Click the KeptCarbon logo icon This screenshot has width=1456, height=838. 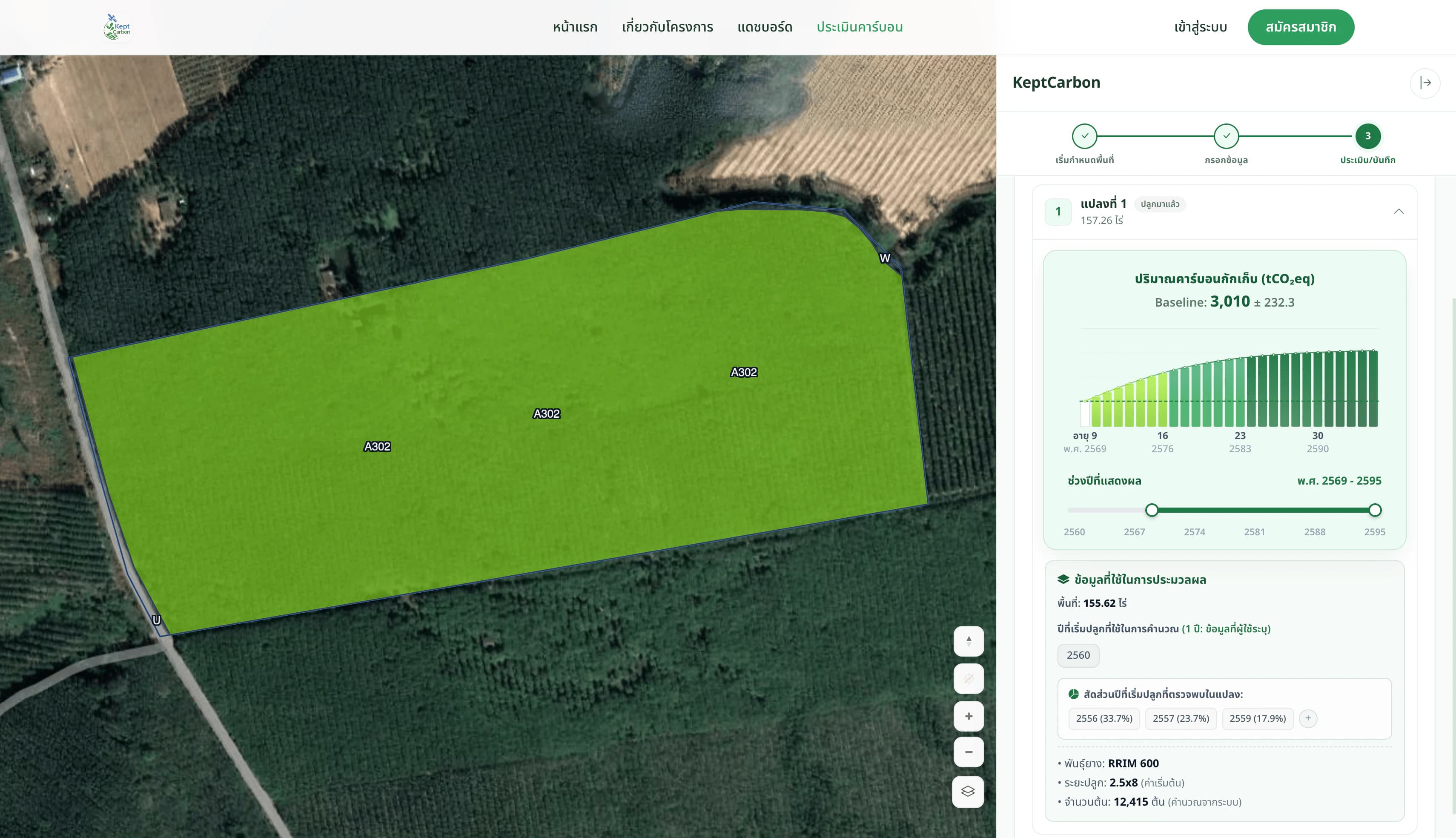tap(117, 27)
